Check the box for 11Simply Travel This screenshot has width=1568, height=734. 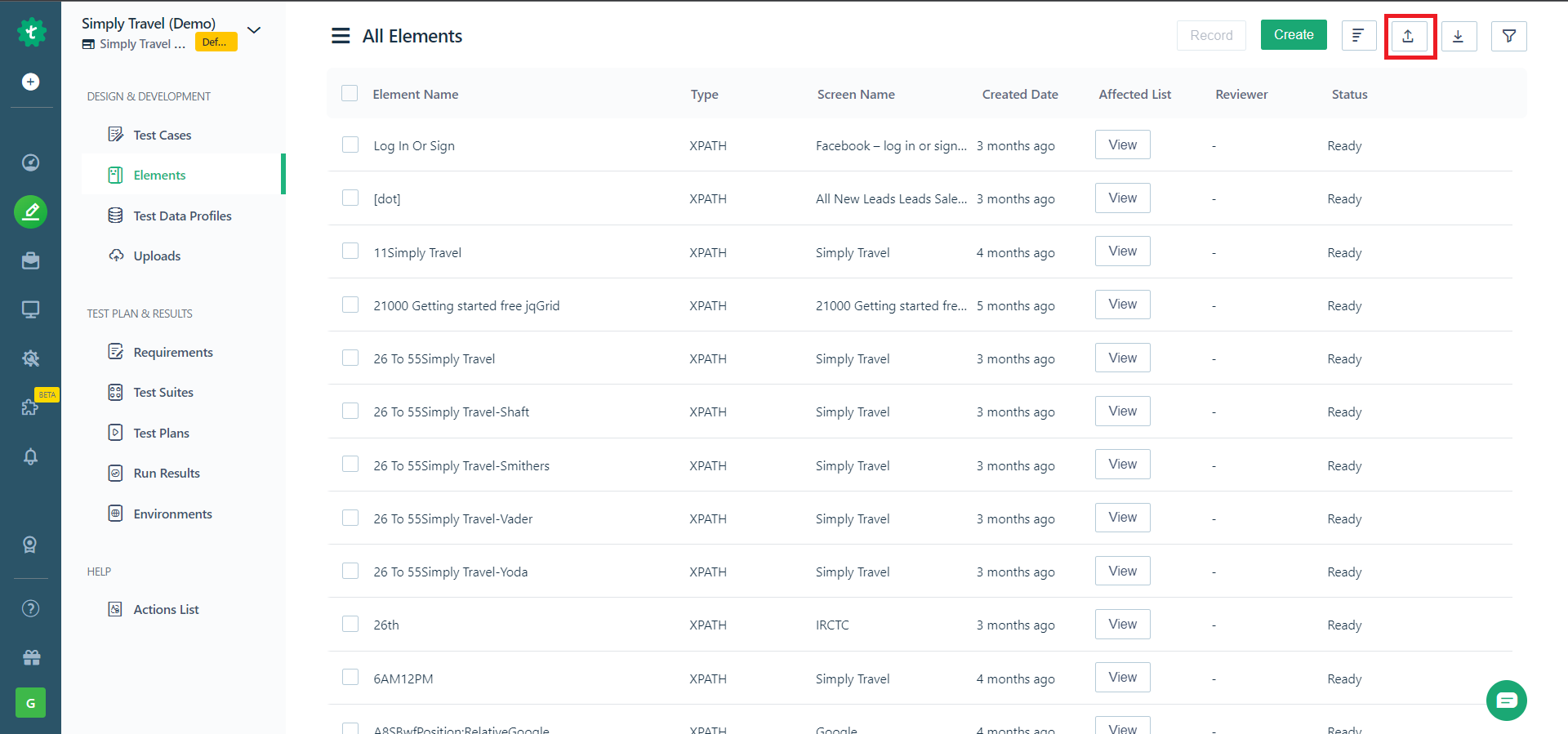(x=350, y=251)
